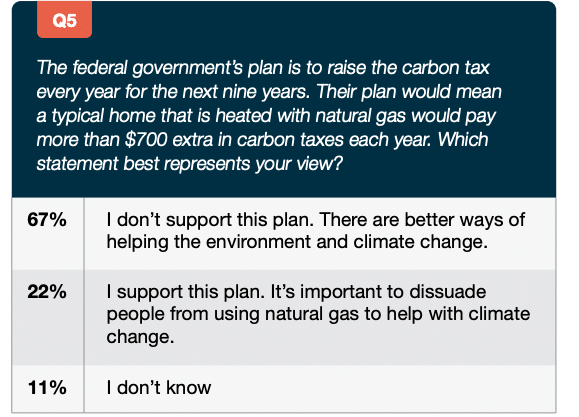Screen dimensions: 579x417
Task: Click "Their plan would mean" in the question
Action: click(409, 92)
